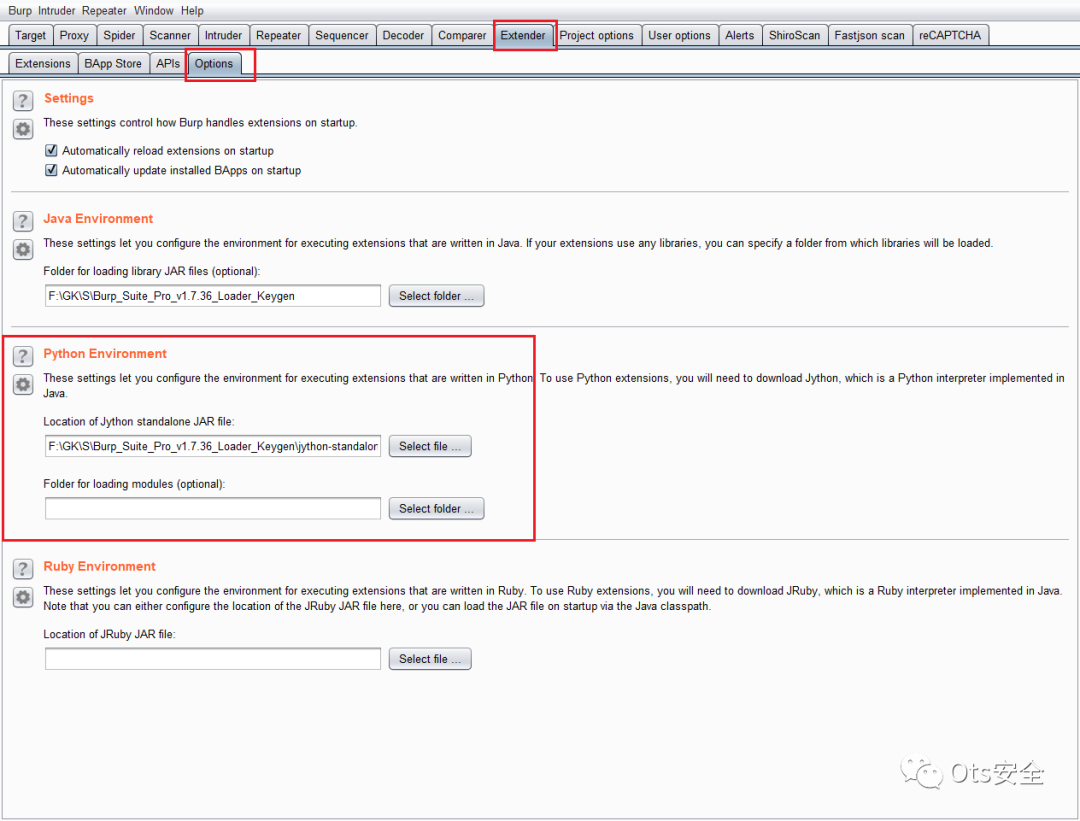Open the gear options under Settings section

(x=23, y=129)
